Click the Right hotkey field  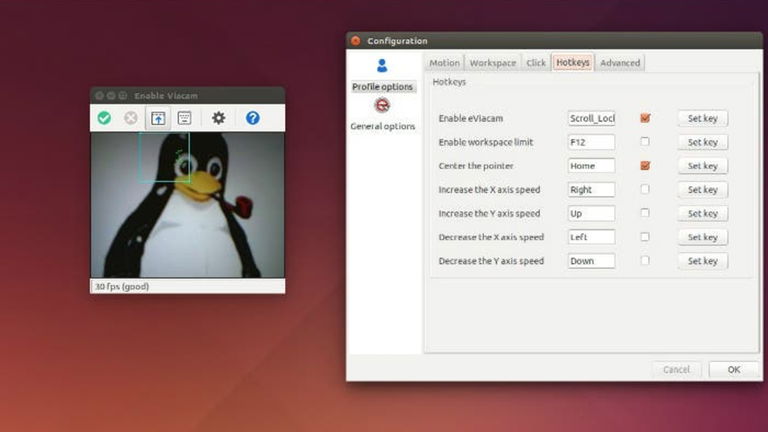[591, 190]
